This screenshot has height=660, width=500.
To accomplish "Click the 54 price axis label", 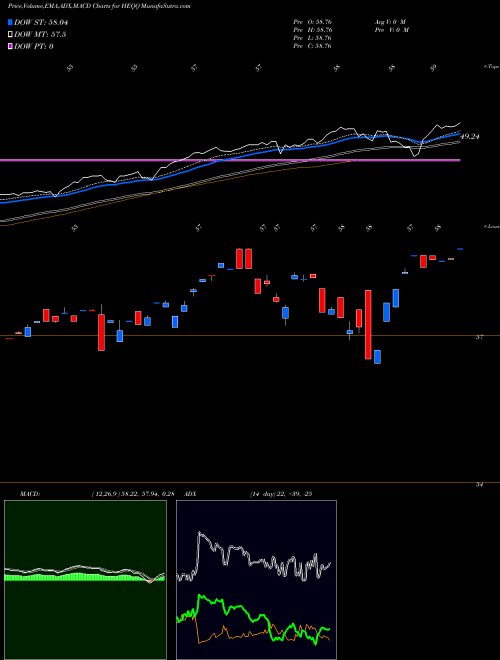I will coord(479,485).
